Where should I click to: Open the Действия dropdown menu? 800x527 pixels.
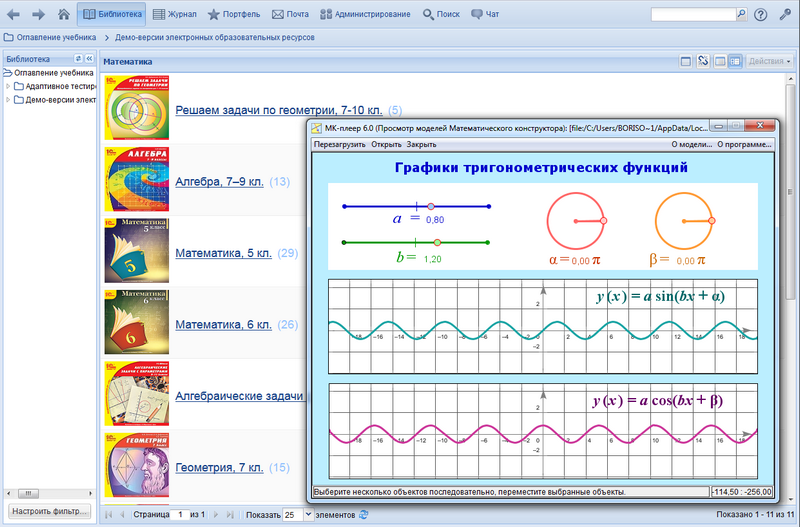(x=770, y=61)
